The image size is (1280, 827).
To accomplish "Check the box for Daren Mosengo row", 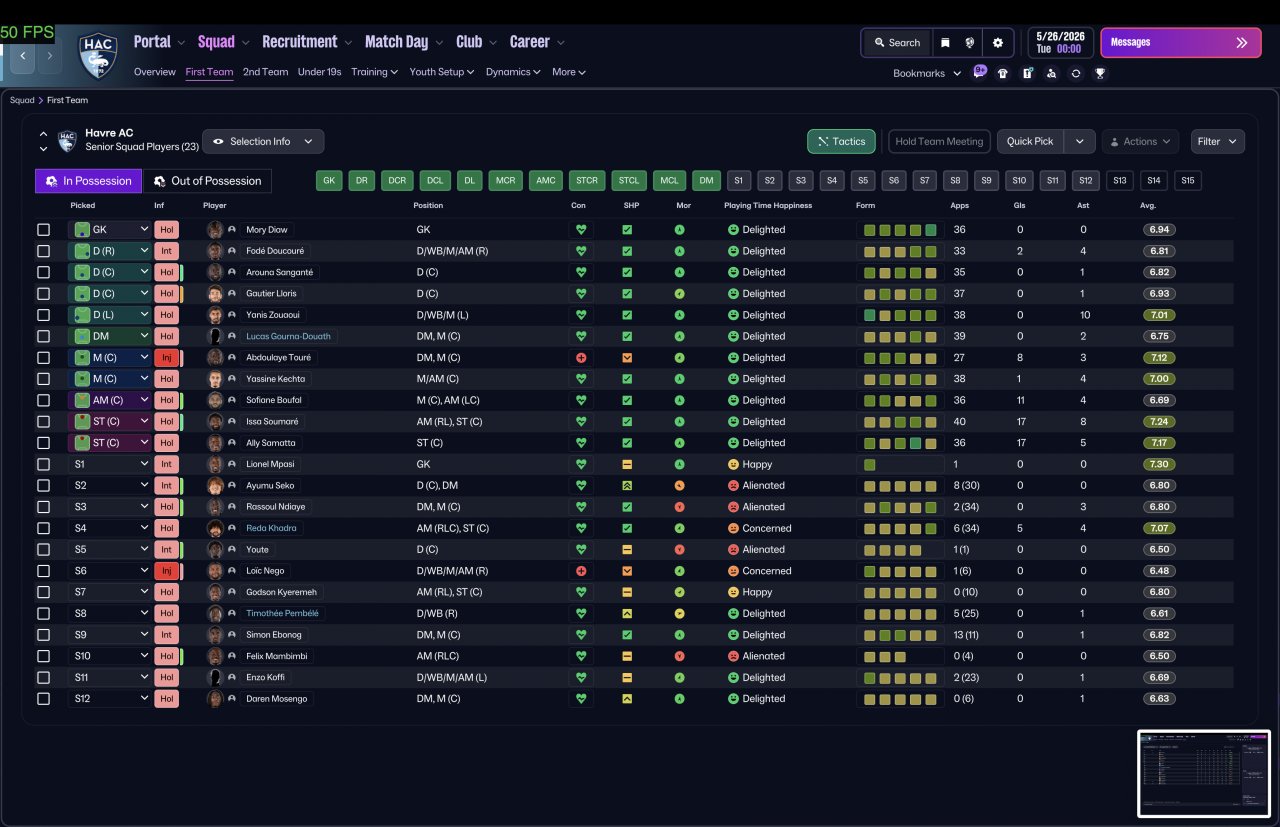I will click(x=43, y=699).
